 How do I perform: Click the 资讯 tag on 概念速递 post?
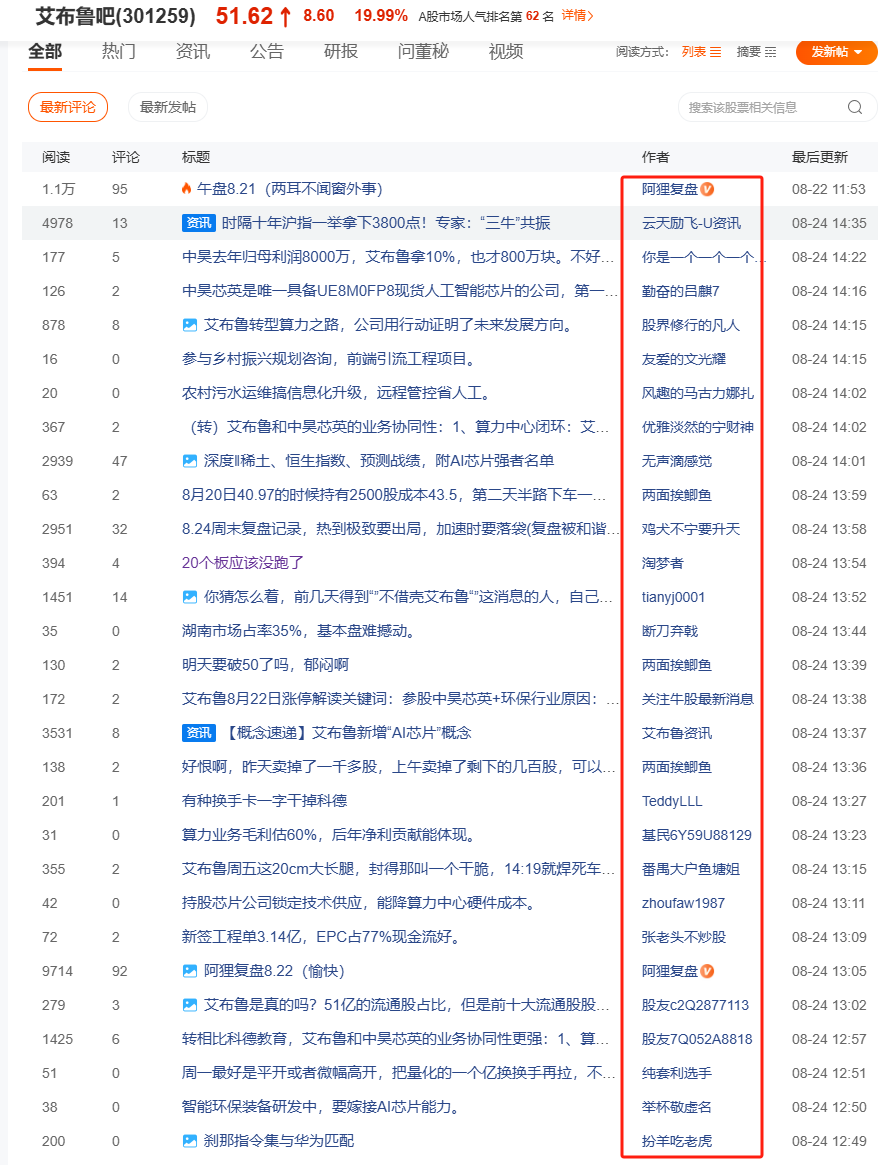tap(198, 733)
